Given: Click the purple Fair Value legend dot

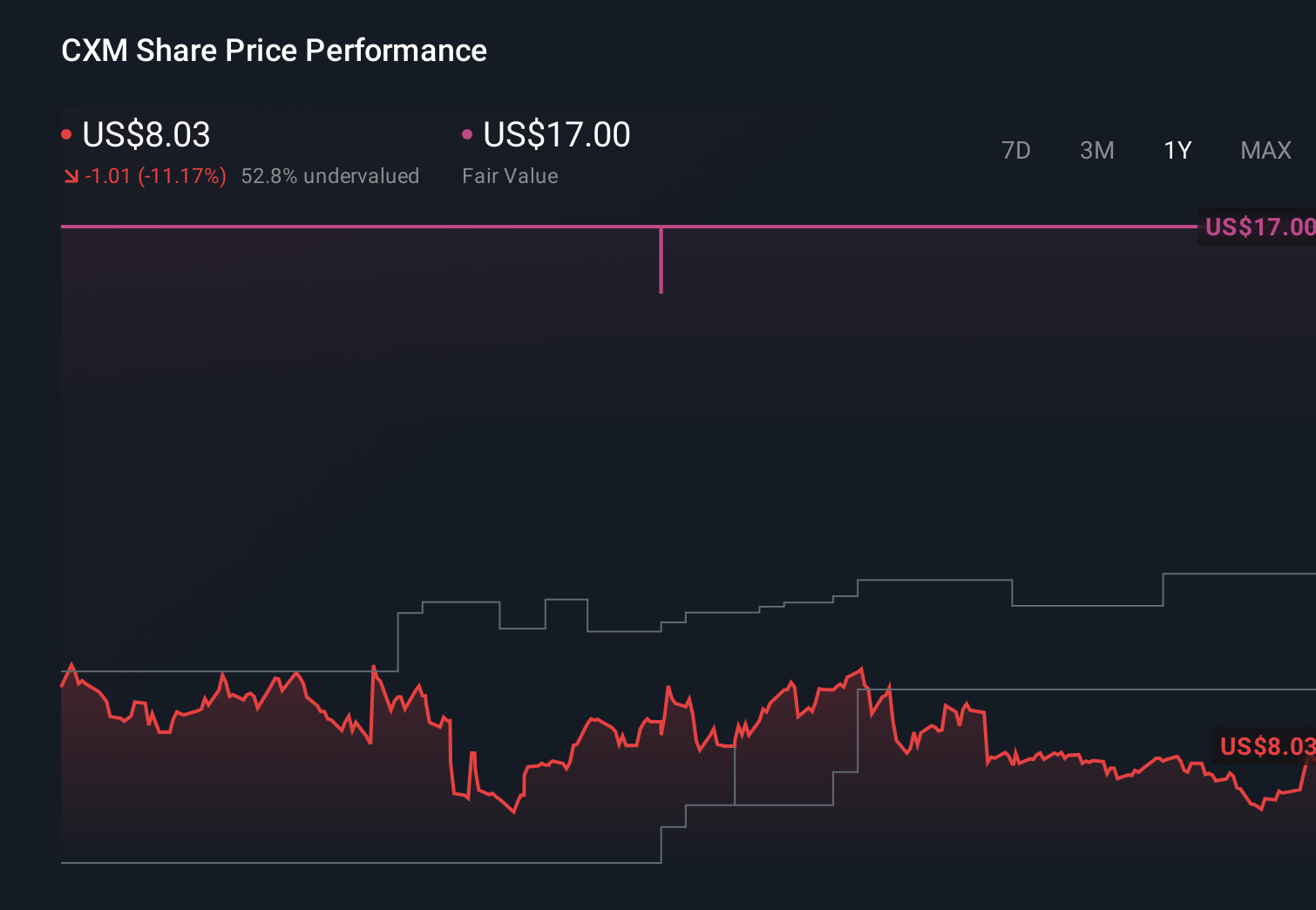Looking at the screenshot, I should (x=468, y=132).
